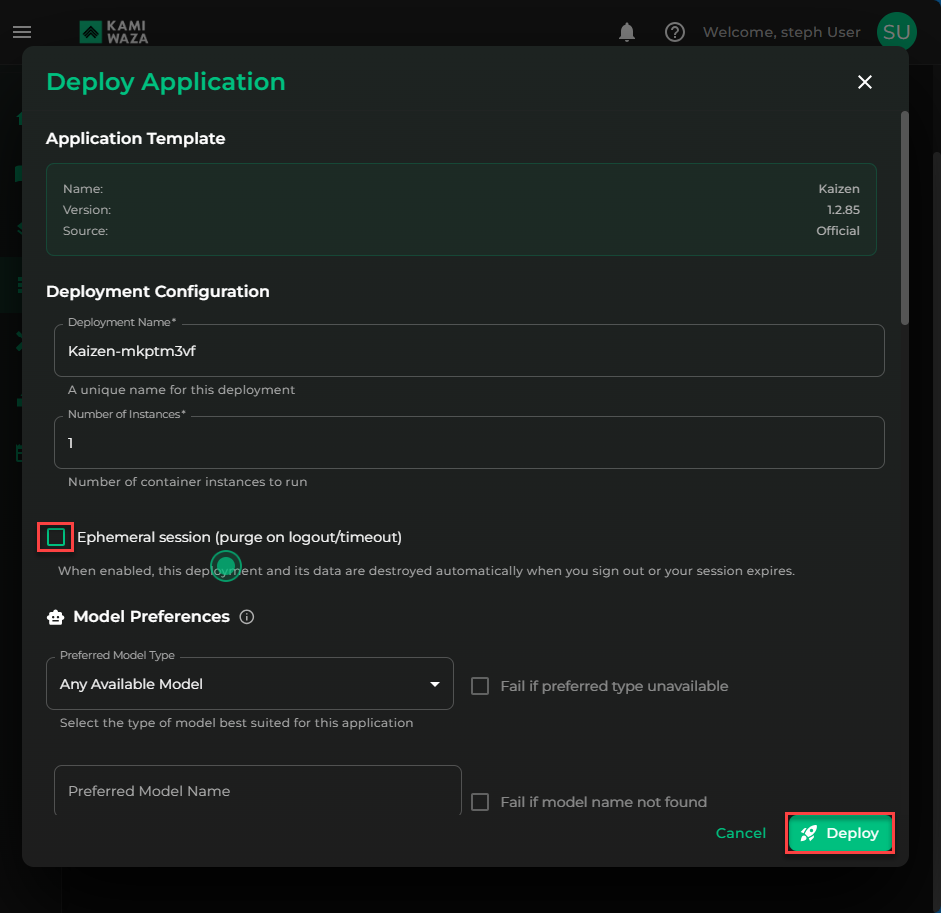Click the Model Preferences robot icon
941x913 pixels.
tap(55, 617)
